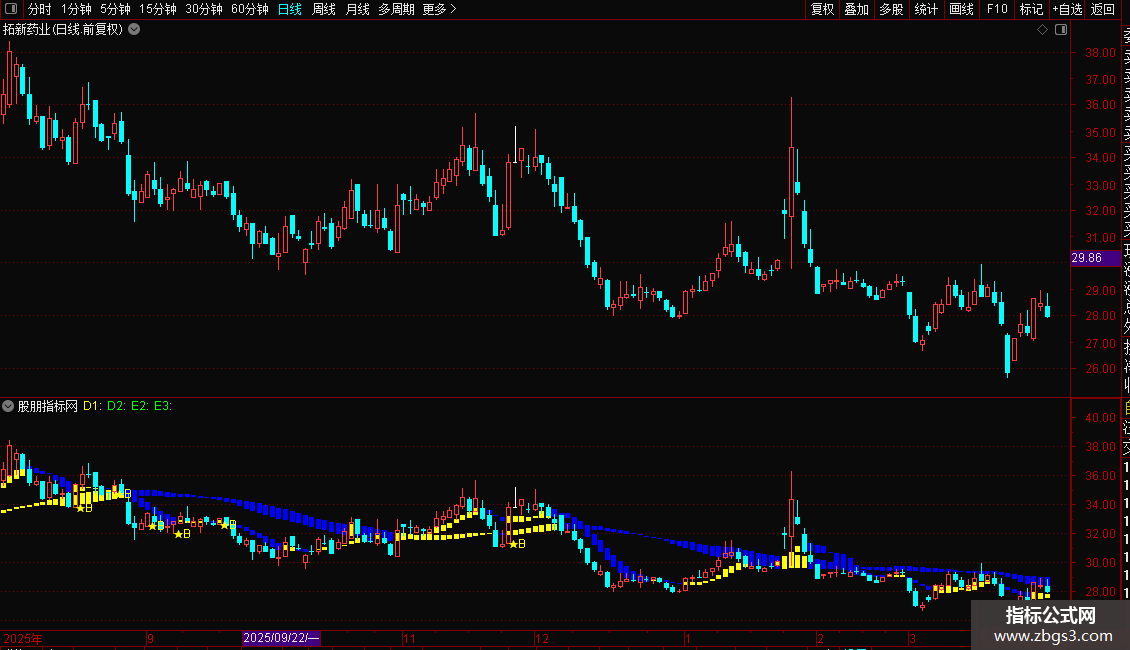
Task: Open F10 company information
Action: [997, 9]
